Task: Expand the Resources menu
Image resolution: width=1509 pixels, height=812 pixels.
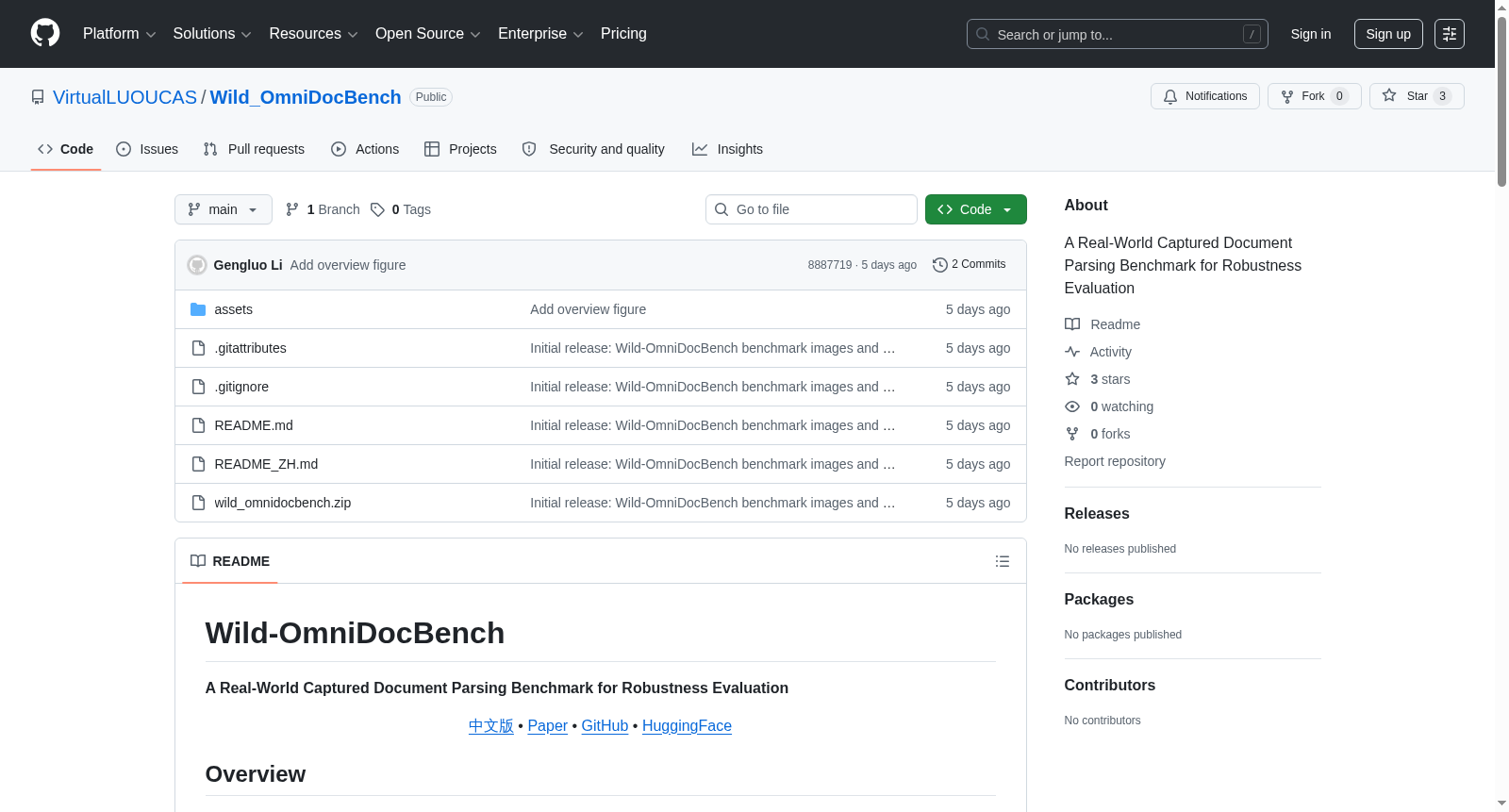Action: (313, 34)
